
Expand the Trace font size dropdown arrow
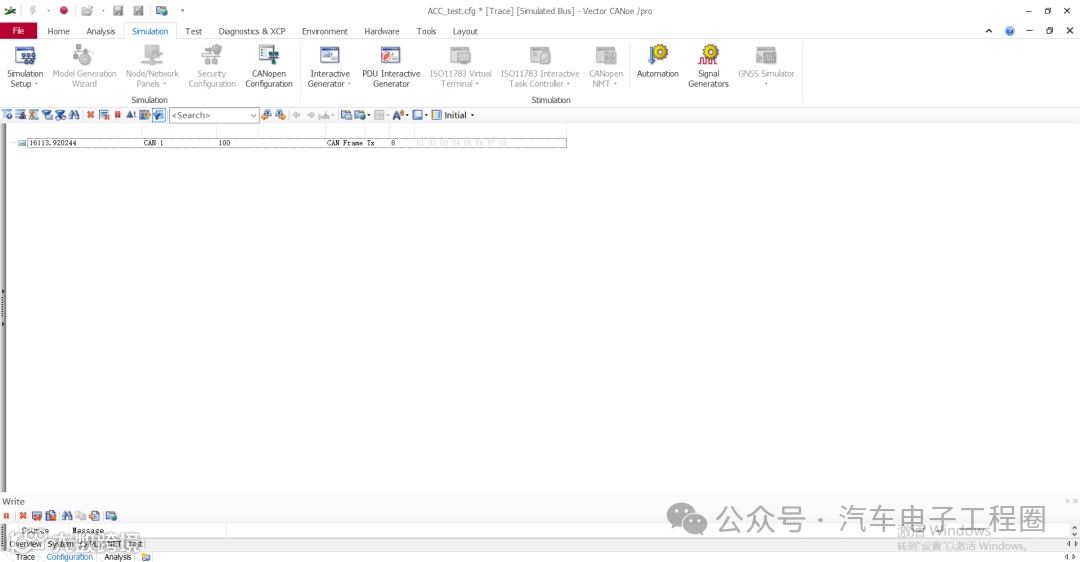407,115
